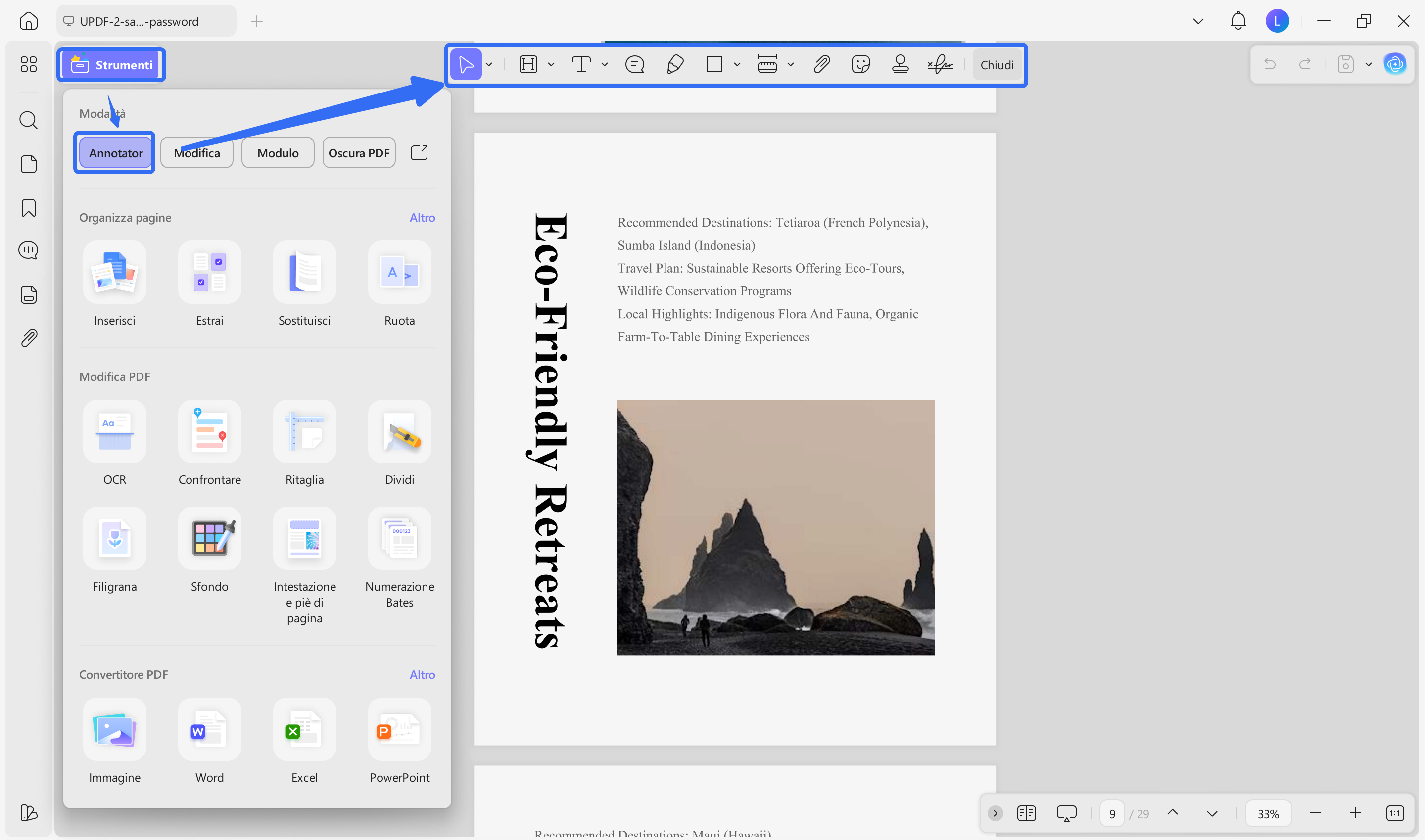Viewport: 1425px width, 840px height.
Task: Switch to Modifica mode
Action: (197, 153)
